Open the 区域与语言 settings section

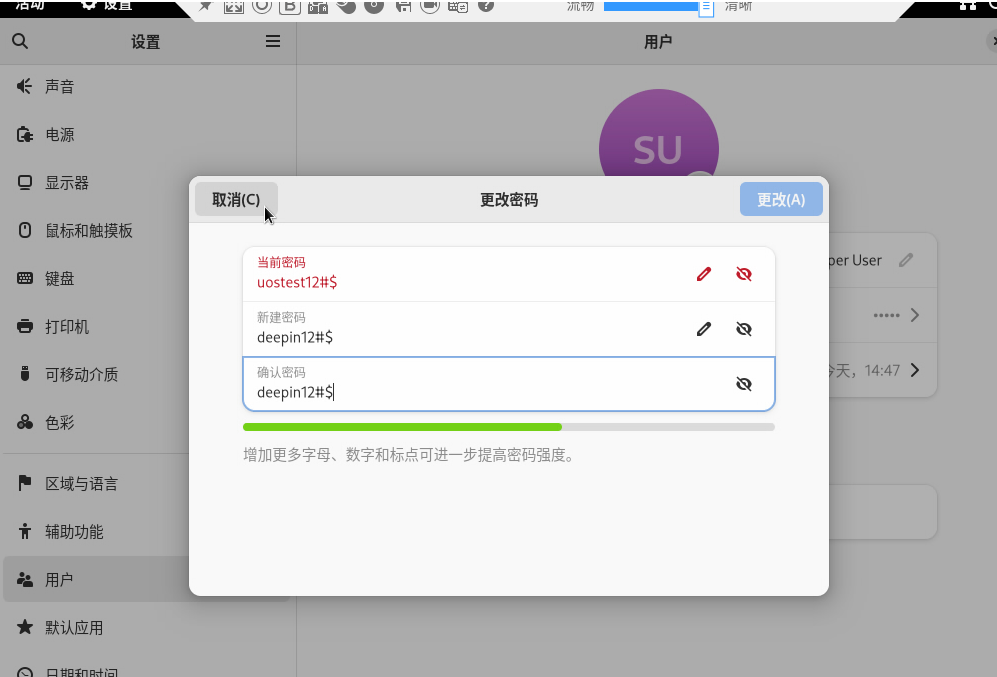[81, 484]
